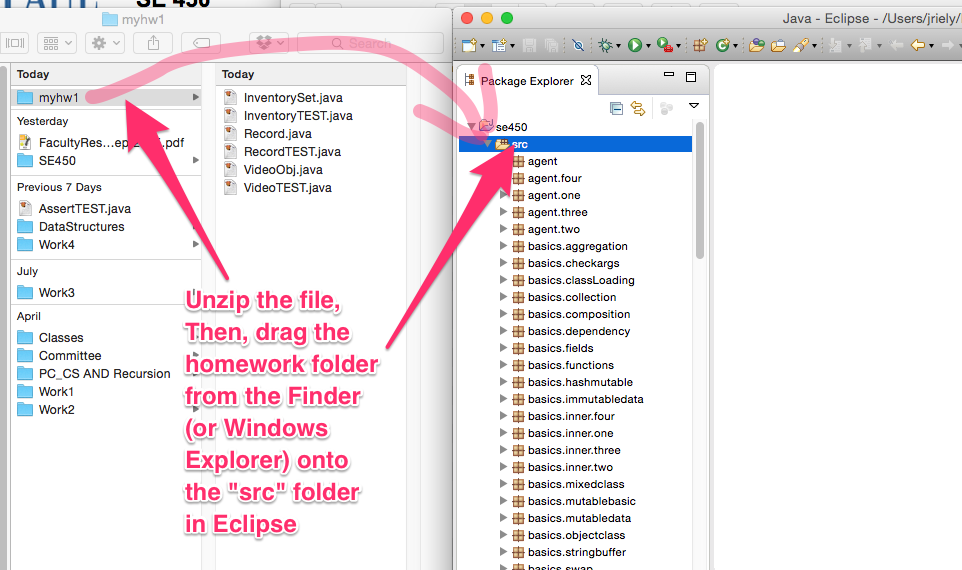Switch Finder to Cover Flow view
The height and width of the screenshot is (570, 962).
click(x=16, y=43)
